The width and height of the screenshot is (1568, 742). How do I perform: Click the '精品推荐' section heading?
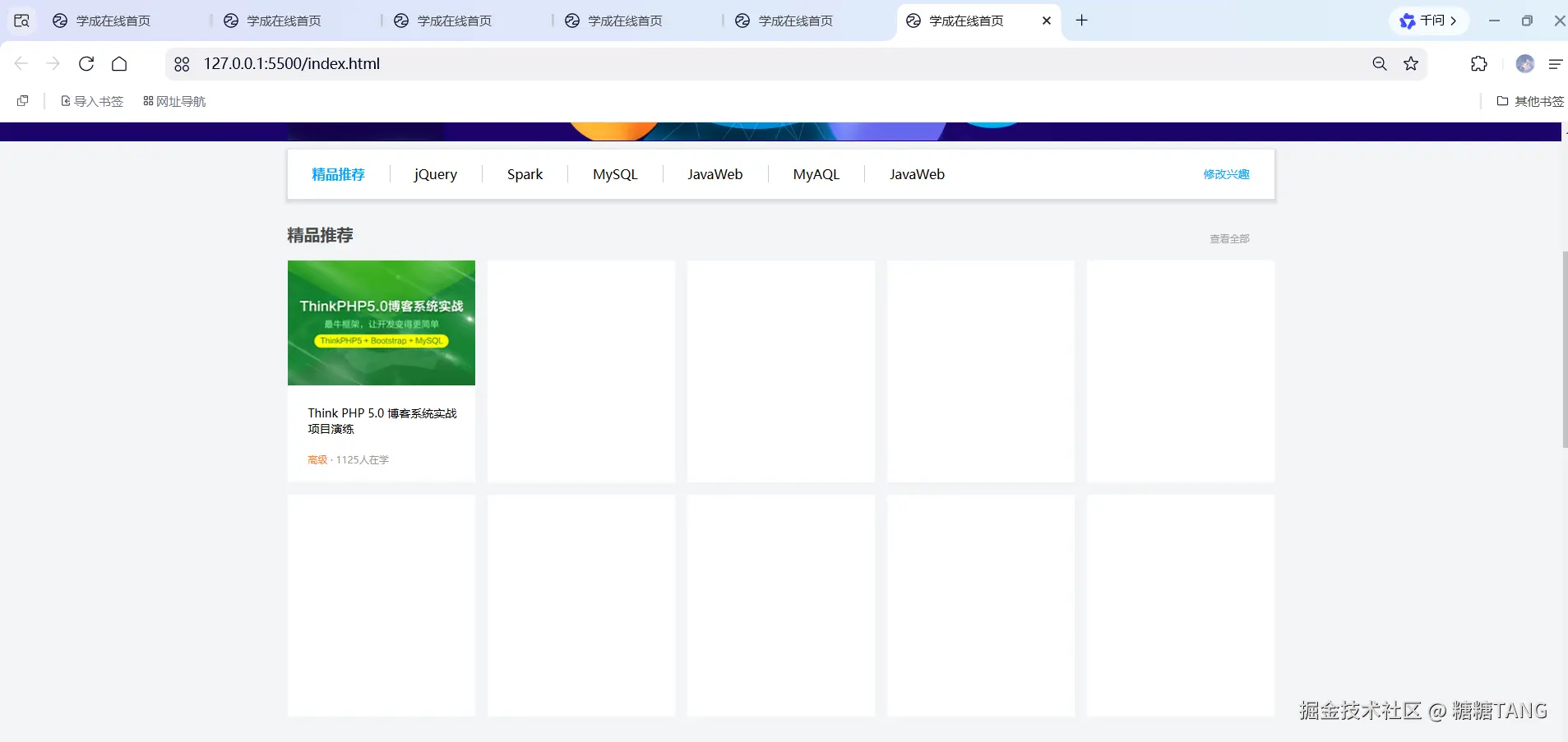point(320,236)
